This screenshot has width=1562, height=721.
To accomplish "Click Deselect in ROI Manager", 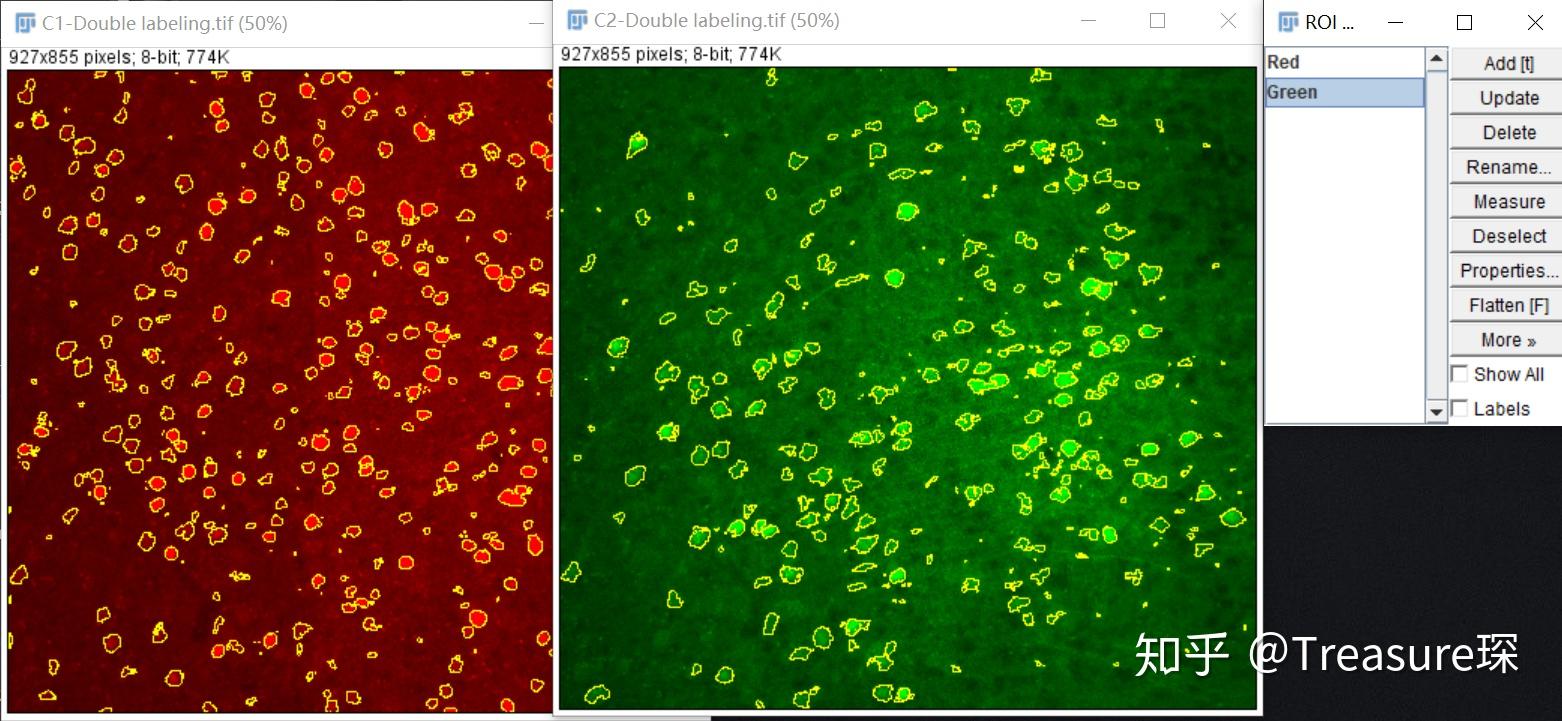I will point(1508,236).
